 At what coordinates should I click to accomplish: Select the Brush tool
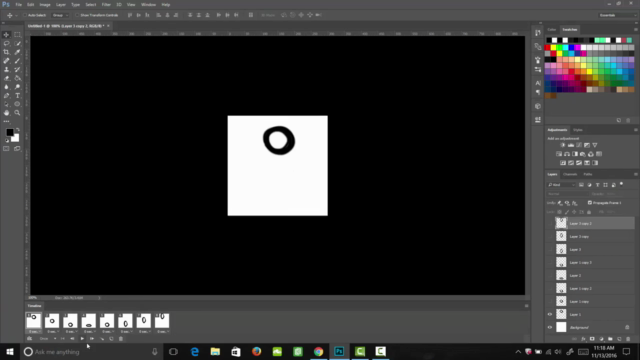click(17, 61)
